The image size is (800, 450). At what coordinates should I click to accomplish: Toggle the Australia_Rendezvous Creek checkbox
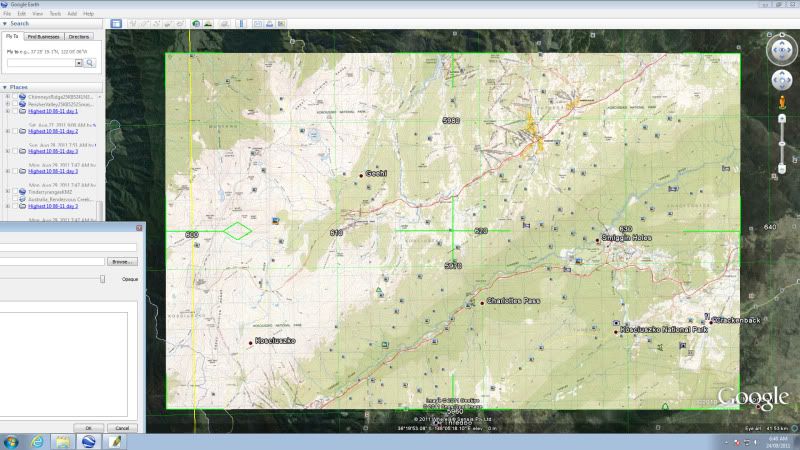[x=15, y=199]
